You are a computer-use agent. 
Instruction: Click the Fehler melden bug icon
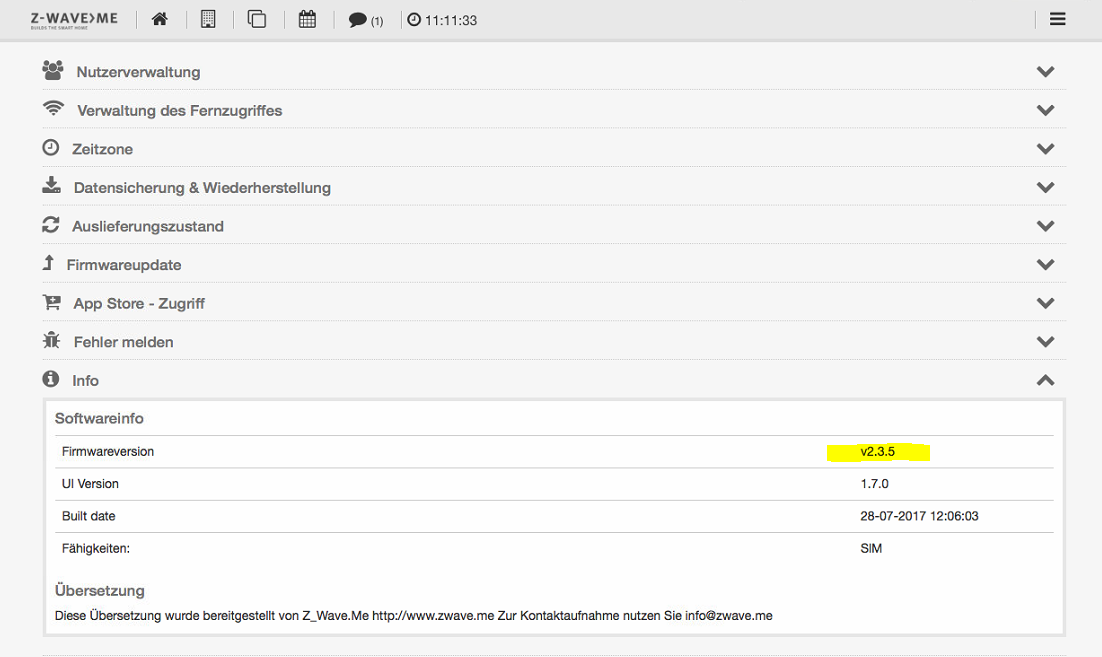(51, 341)
